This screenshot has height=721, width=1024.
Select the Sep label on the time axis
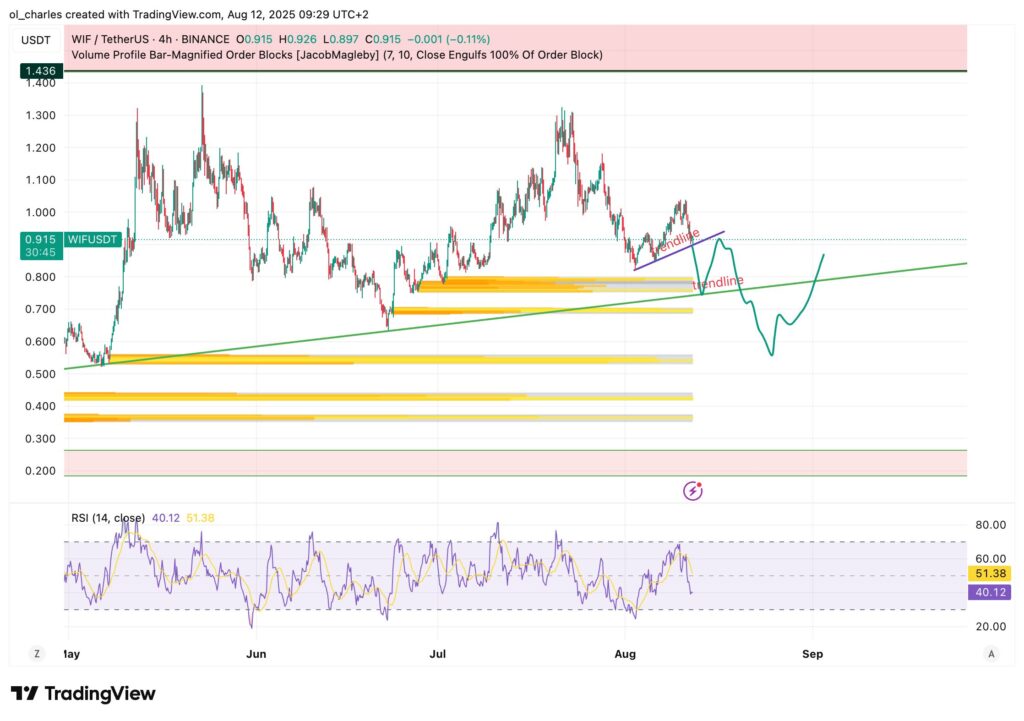[x=812, y=654]
